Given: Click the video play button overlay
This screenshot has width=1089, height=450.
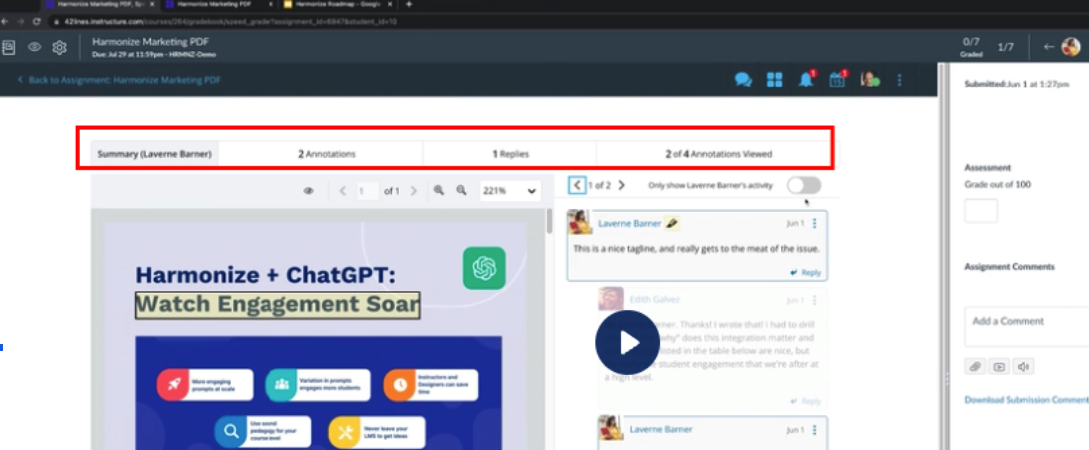Looking at the screenshot, I should click(x=627, y=342).
